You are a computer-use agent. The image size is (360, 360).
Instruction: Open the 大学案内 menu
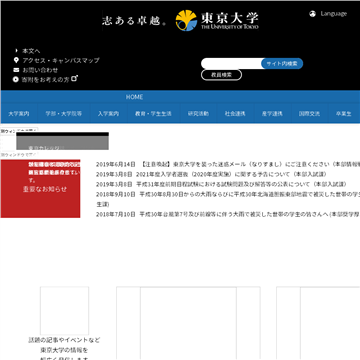point(19,114)
